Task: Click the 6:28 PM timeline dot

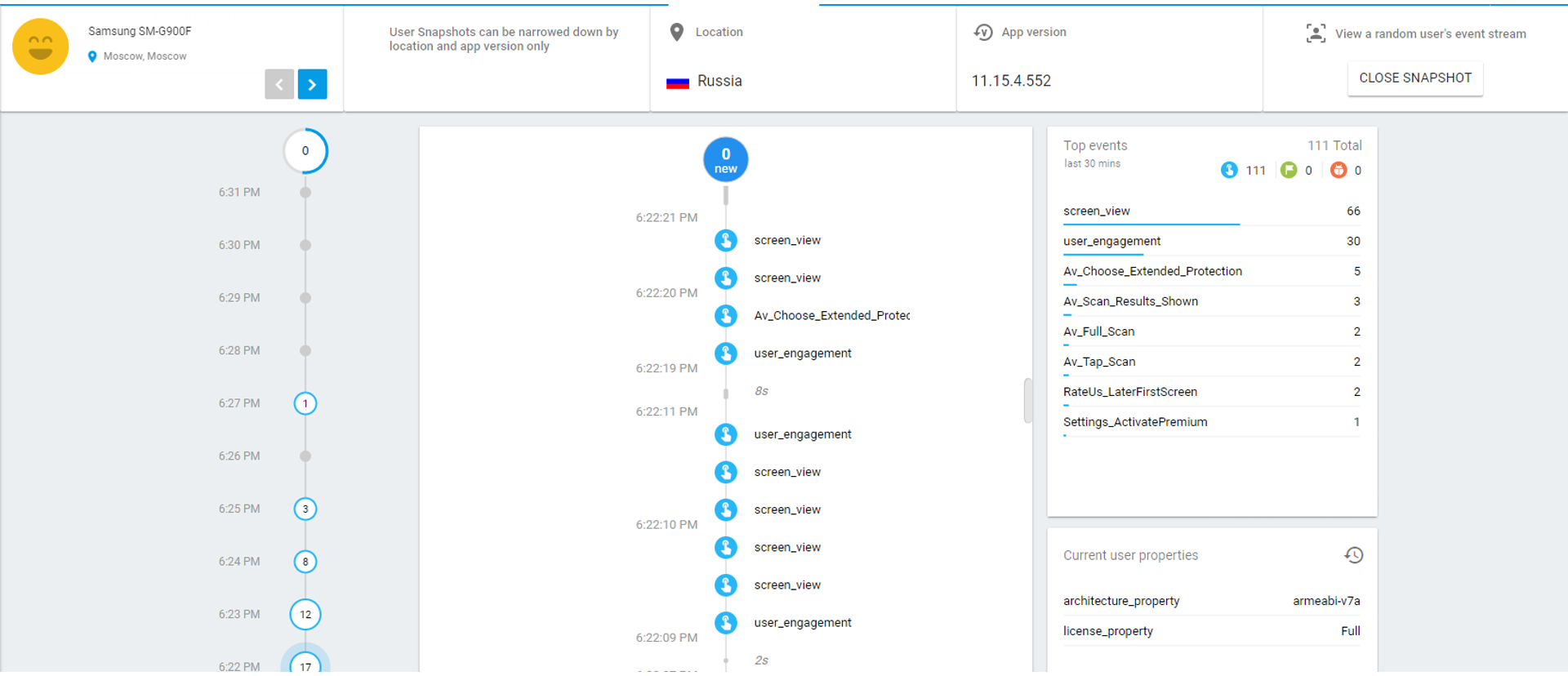Action: tap(305, 351)
